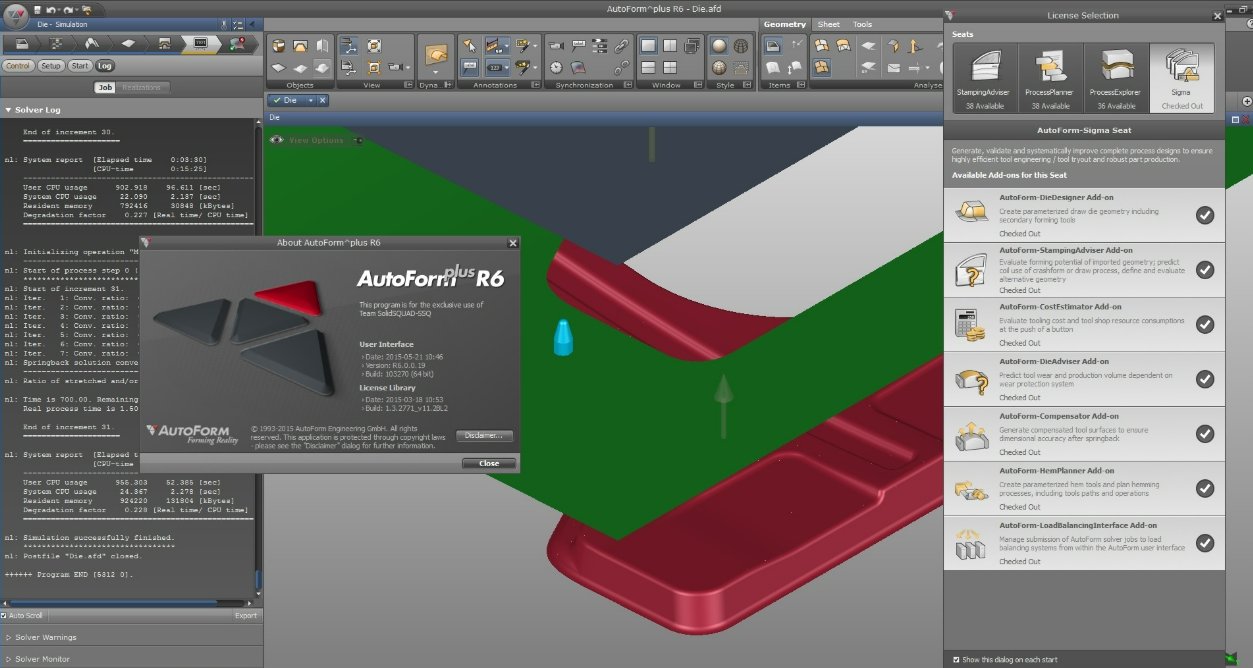1253x668 pixels.
Task: Toggle the Auto Scroll checkbox
Action: click(x=4, y=616)
